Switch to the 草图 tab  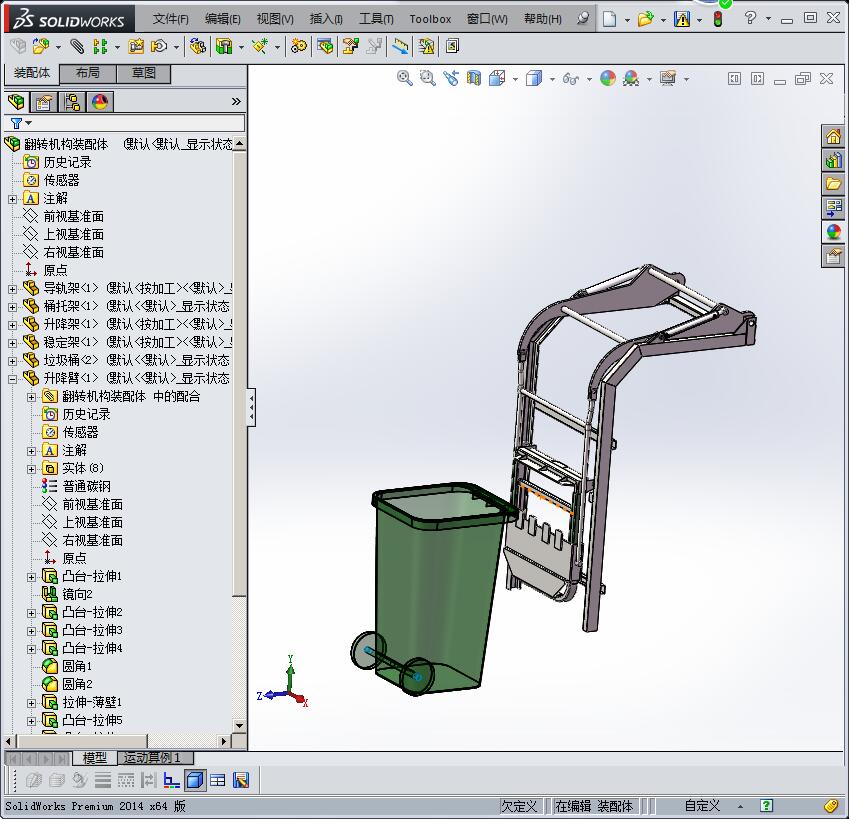[143, 73]
